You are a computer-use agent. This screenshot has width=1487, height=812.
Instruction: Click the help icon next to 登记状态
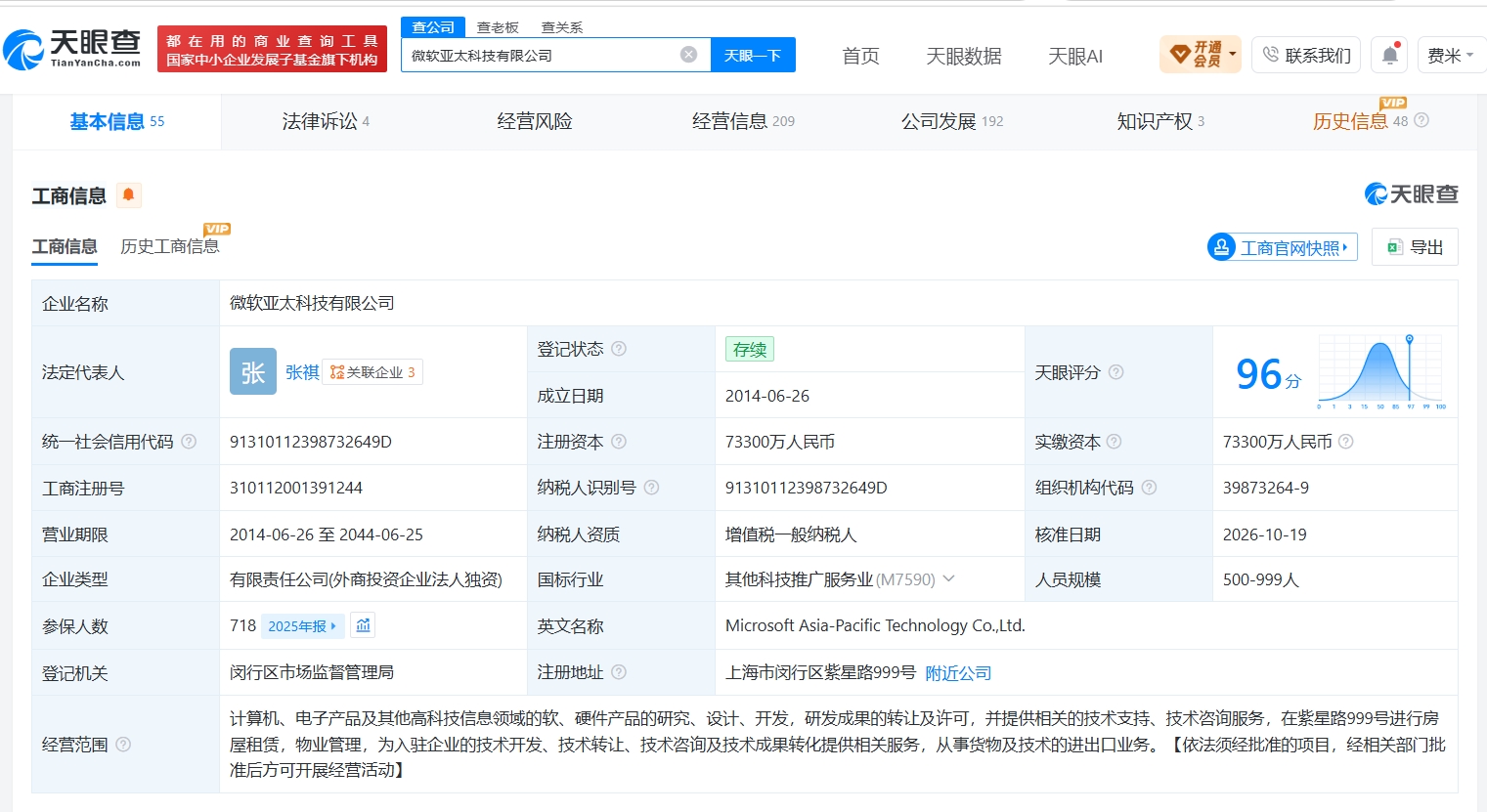(x=619, y=349)
